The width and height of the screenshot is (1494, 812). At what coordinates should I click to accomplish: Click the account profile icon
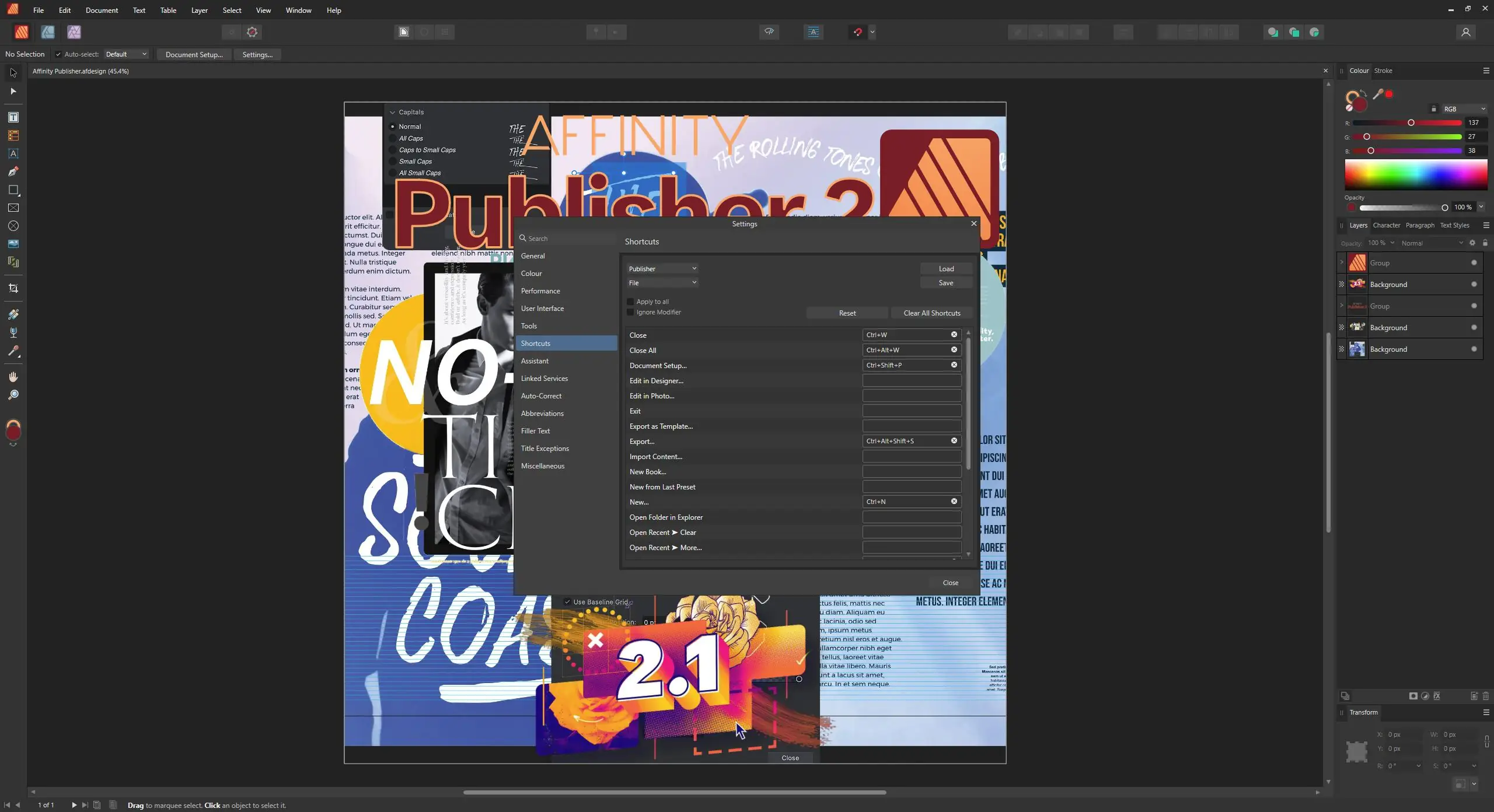tap(1465, 32)
